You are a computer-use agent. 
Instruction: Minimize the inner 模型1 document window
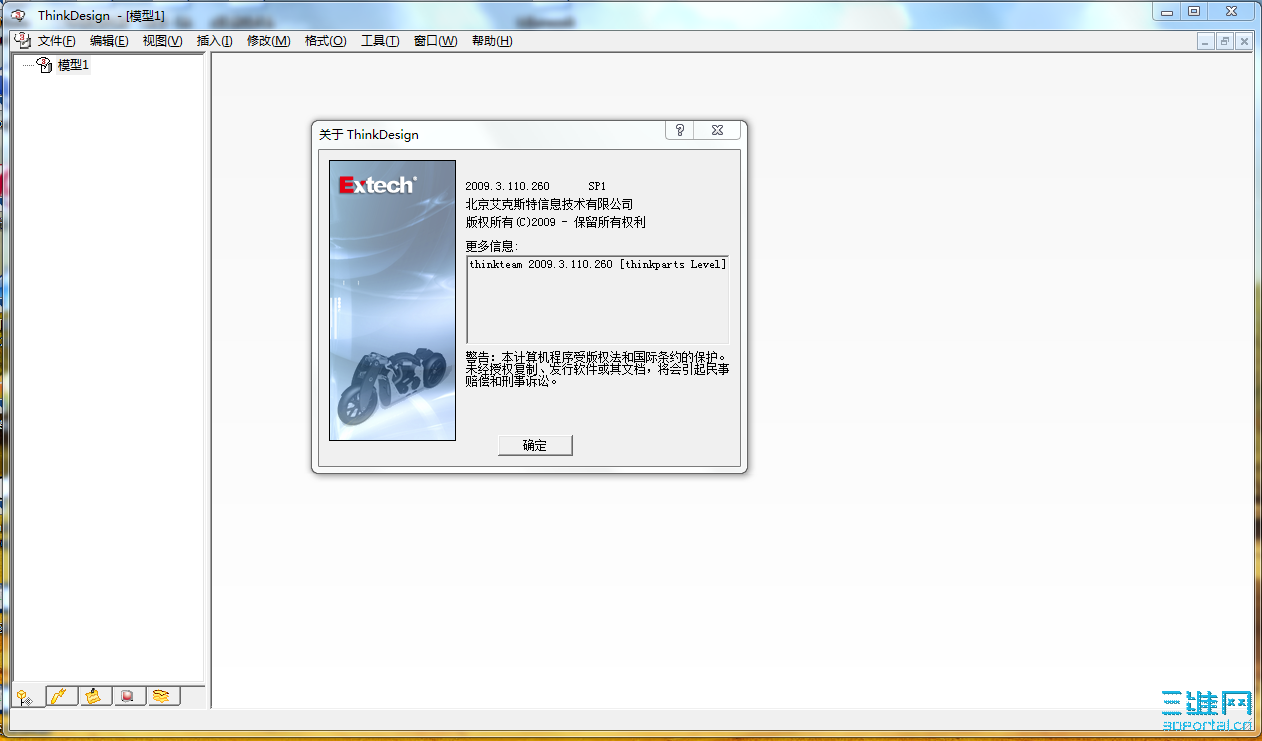point(1206,41)
